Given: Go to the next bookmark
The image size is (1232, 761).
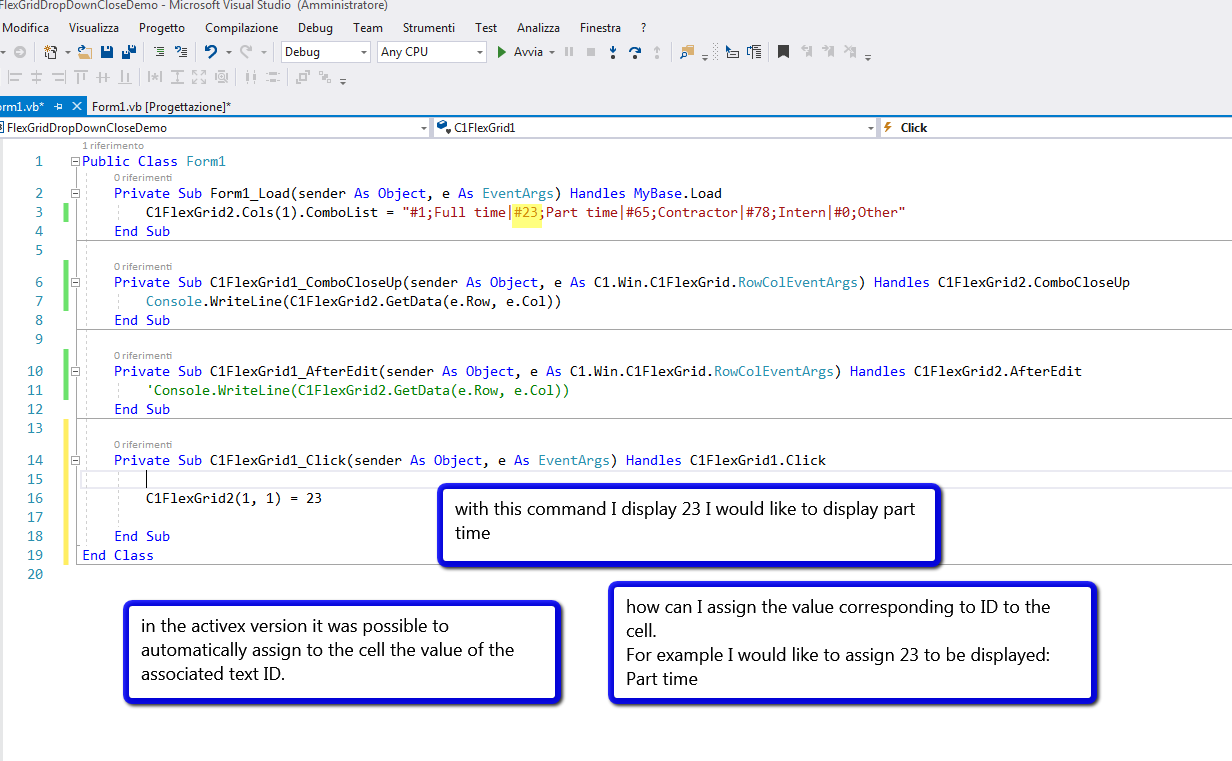Looking at the screenshot, I should pyautogui.click(x=828, y=52).
